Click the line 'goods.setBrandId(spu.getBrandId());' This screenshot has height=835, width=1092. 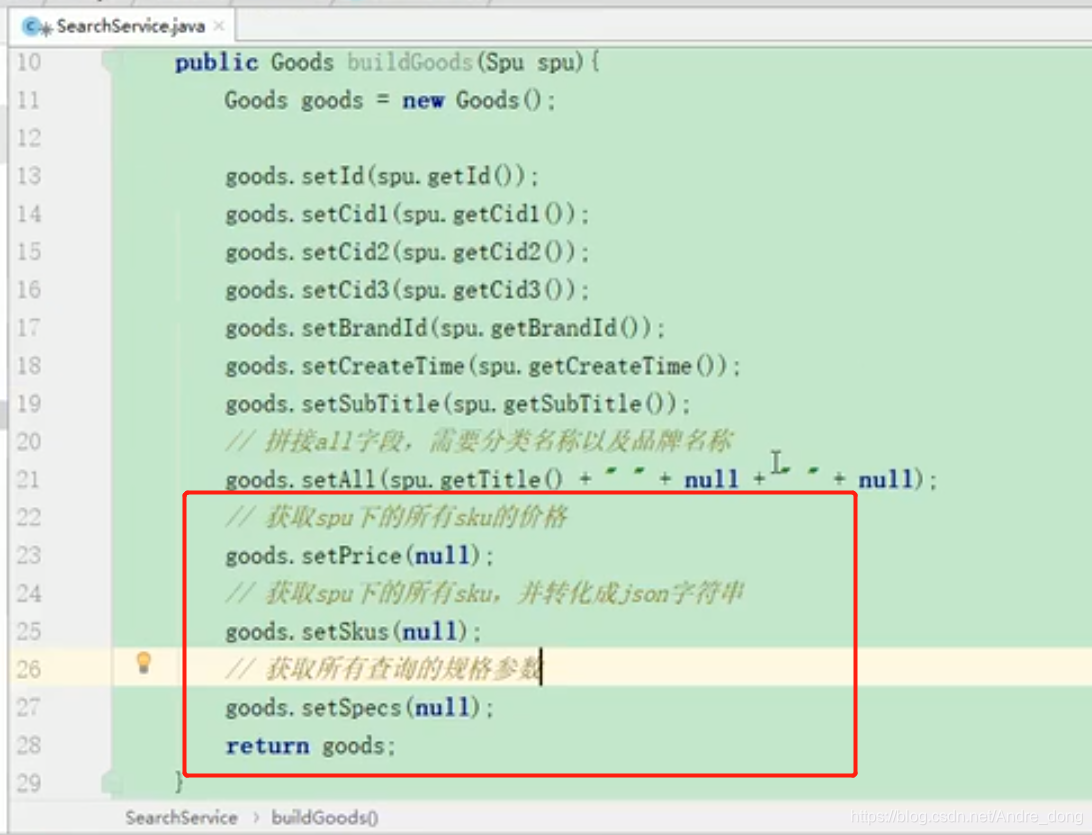pos(445,327)
